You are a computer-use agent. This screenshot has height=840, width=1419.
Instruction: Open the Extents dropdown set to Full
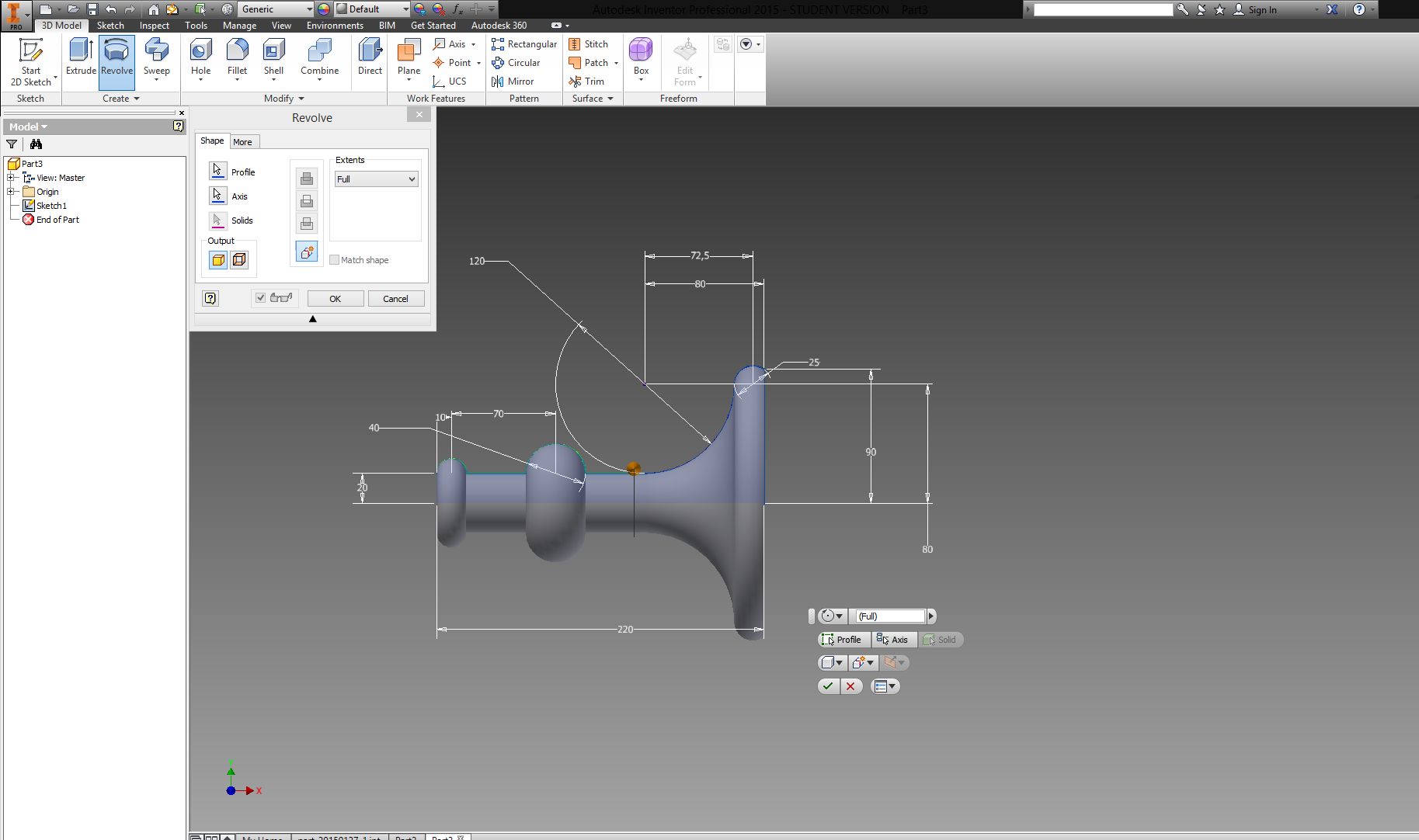[x=376, y=179]
